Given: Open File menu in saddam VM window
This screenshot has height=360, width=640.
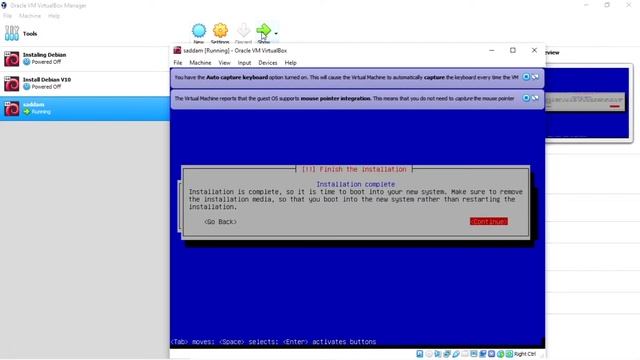Looking at the screenshot, I should click(x=178, y=63).
